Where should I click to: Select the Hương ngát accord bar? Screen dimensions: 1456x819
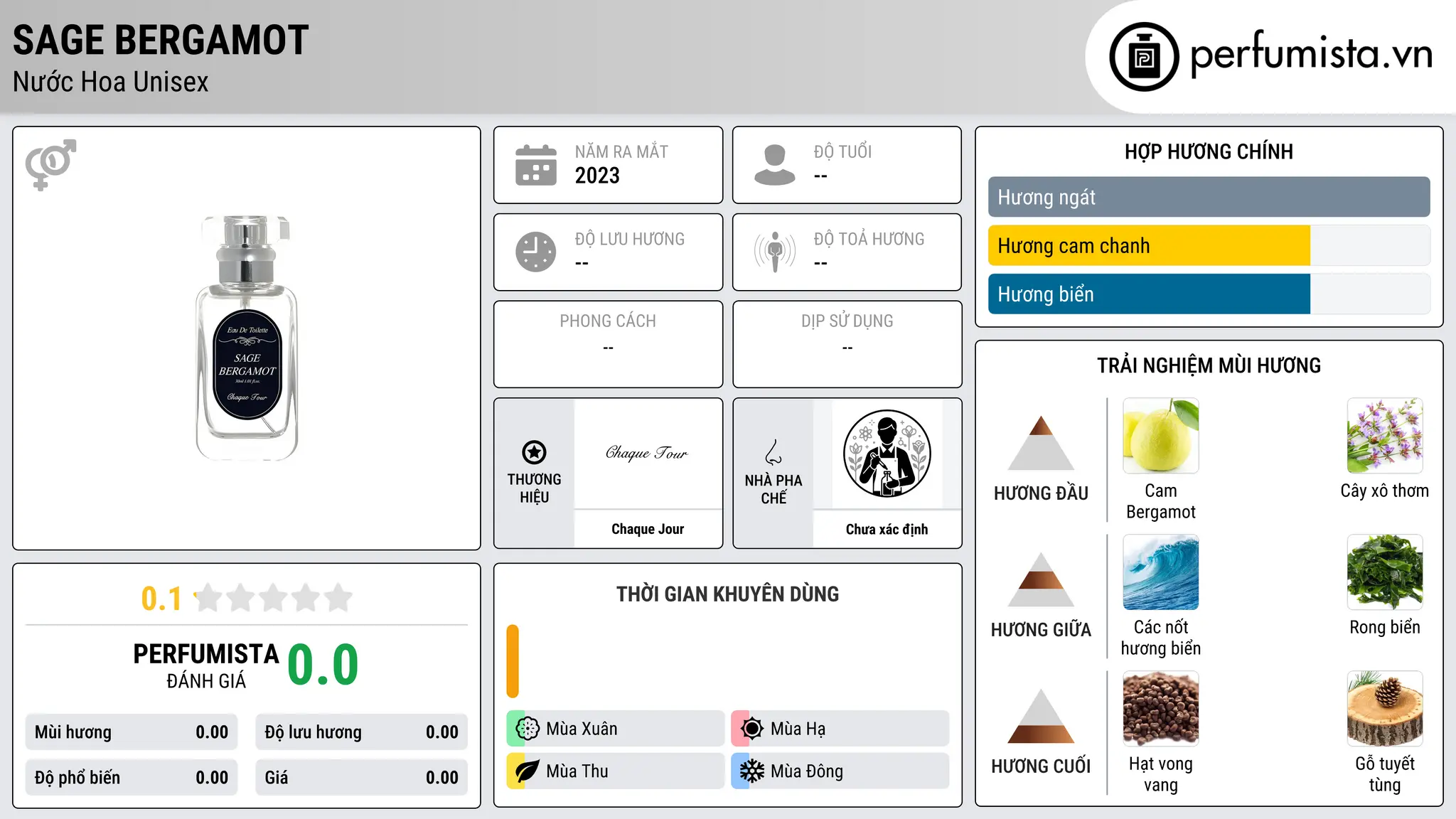point(1209,197)
